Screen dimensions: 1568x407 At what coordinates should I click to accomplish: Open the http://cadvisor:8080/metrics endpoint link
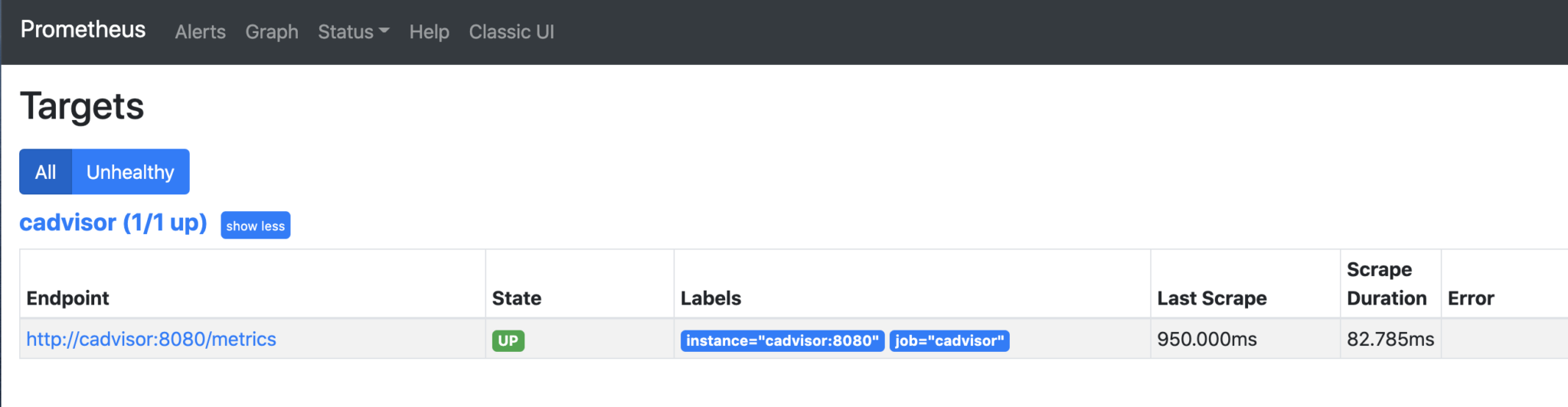coord(151,339)
